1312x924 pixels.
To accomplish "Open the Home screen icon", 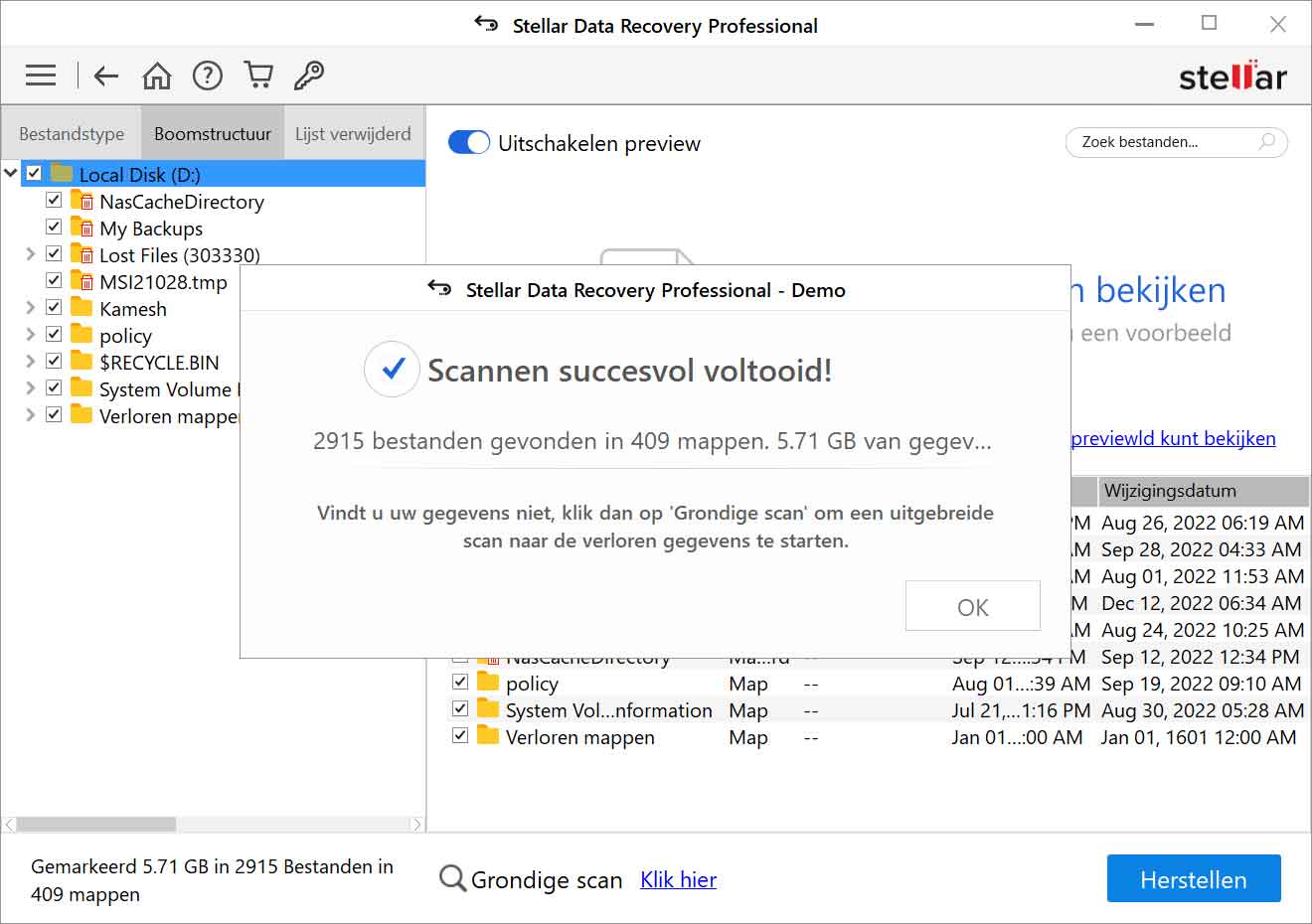I will coord(157,76).
